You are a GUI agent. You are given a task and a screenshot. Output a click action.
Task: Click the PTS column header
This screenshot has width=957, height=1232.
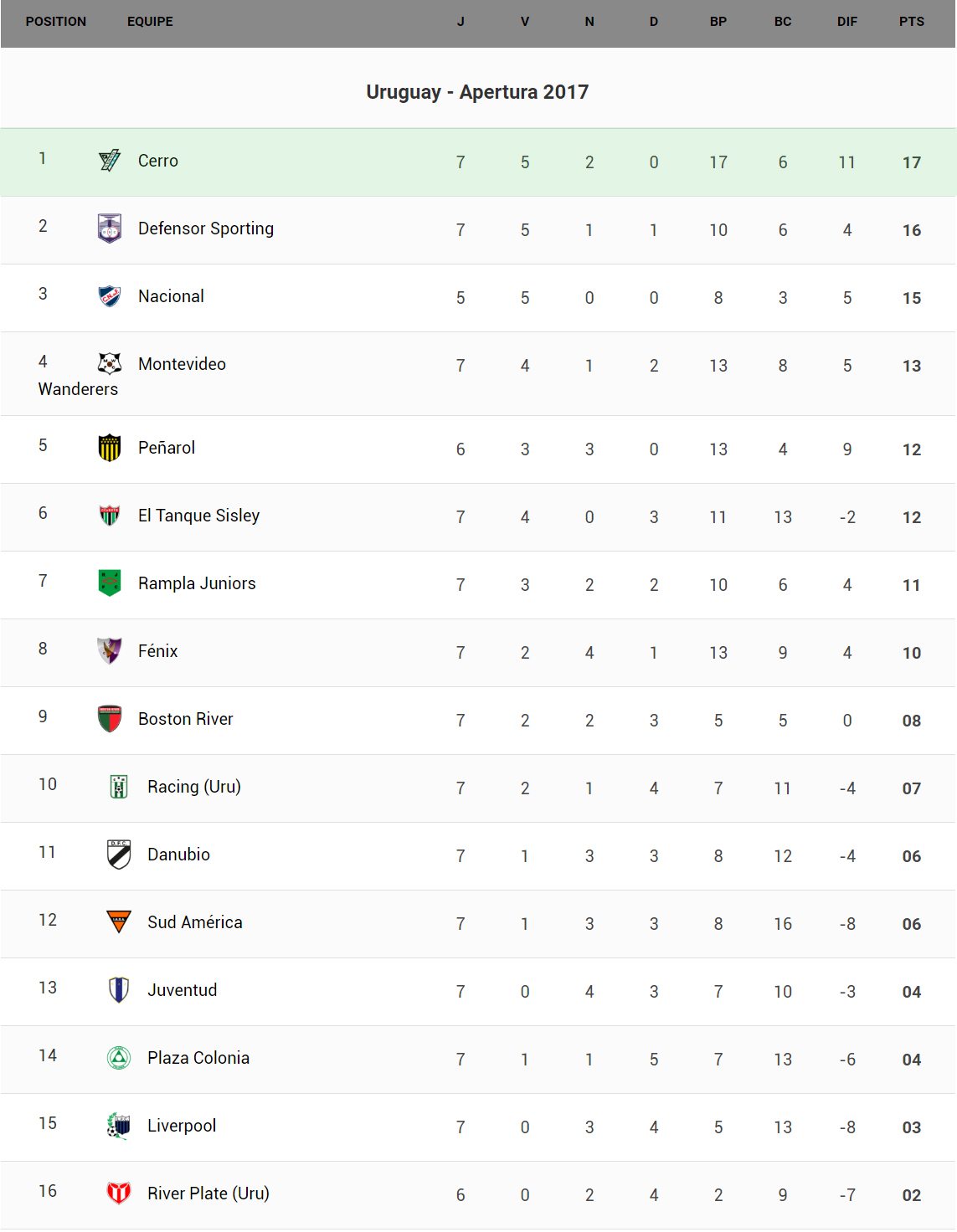pos(912,22)
